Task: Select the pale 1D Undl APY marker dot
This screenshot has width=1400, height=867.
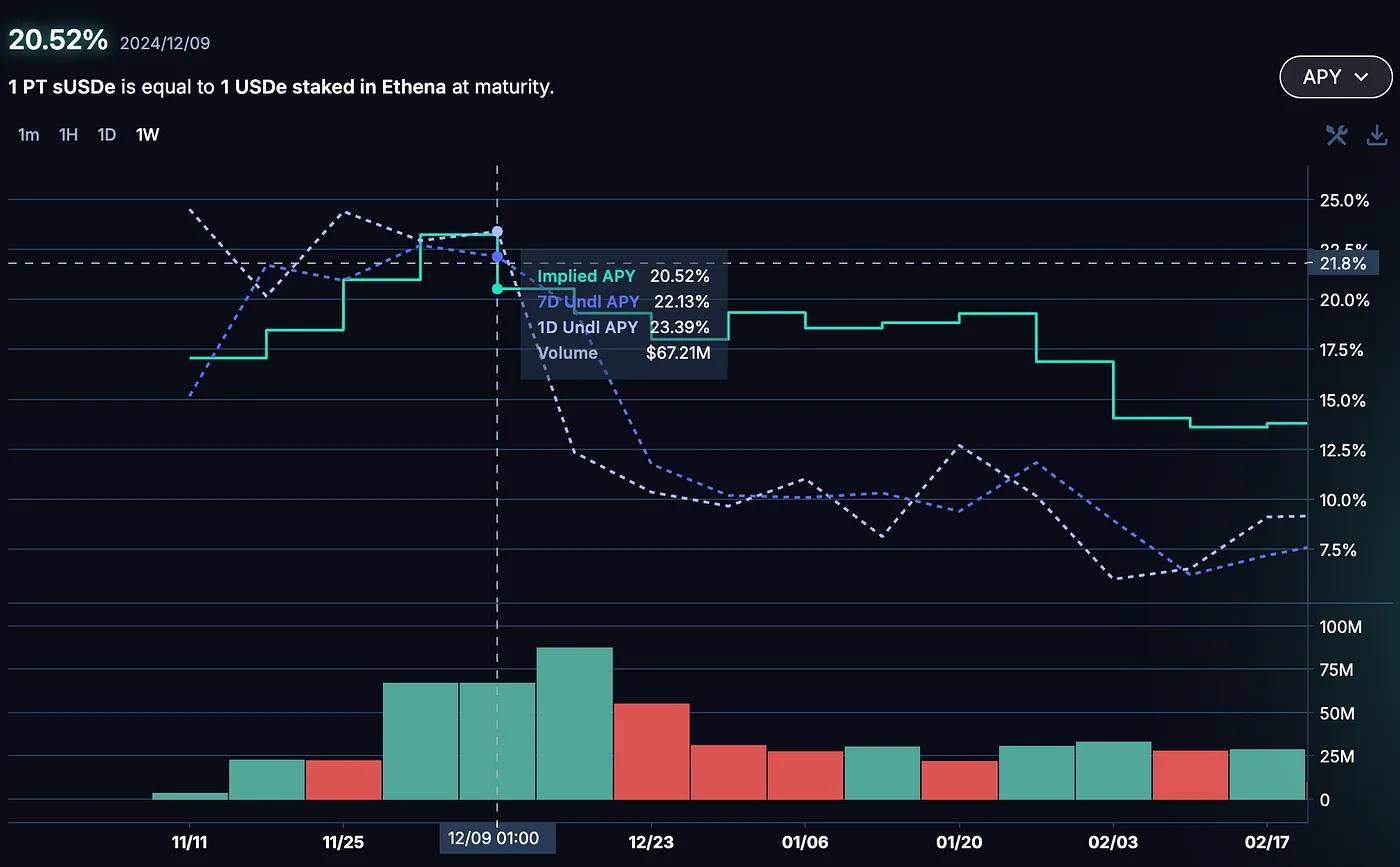Action: tap(497, 232)
